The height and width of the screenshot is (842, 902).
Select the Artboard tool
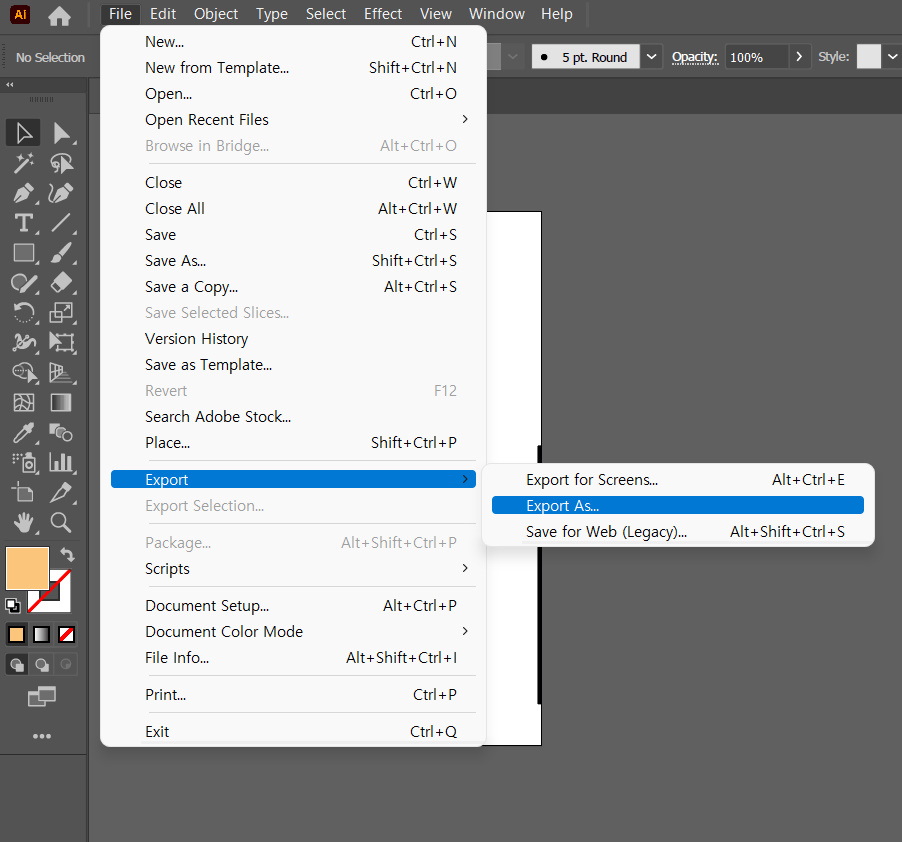tap(24, 493)
